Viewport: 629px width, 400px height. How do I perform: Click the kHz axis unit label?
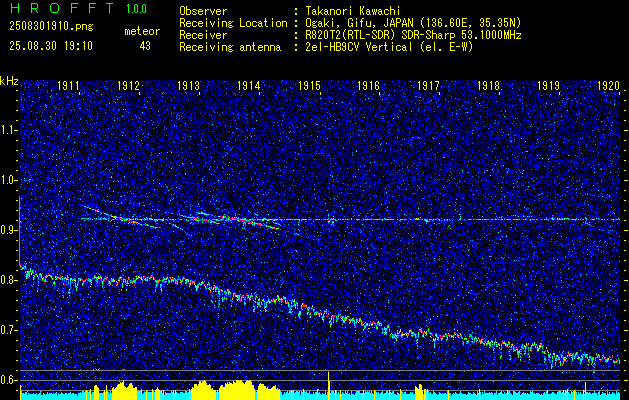[x=9, y=81]
